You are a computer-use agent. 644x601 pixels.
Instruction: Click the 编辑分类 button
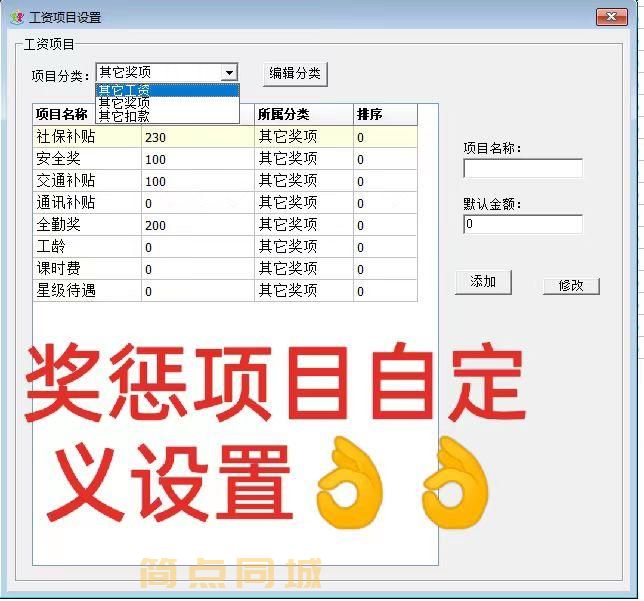click(295, 74)
